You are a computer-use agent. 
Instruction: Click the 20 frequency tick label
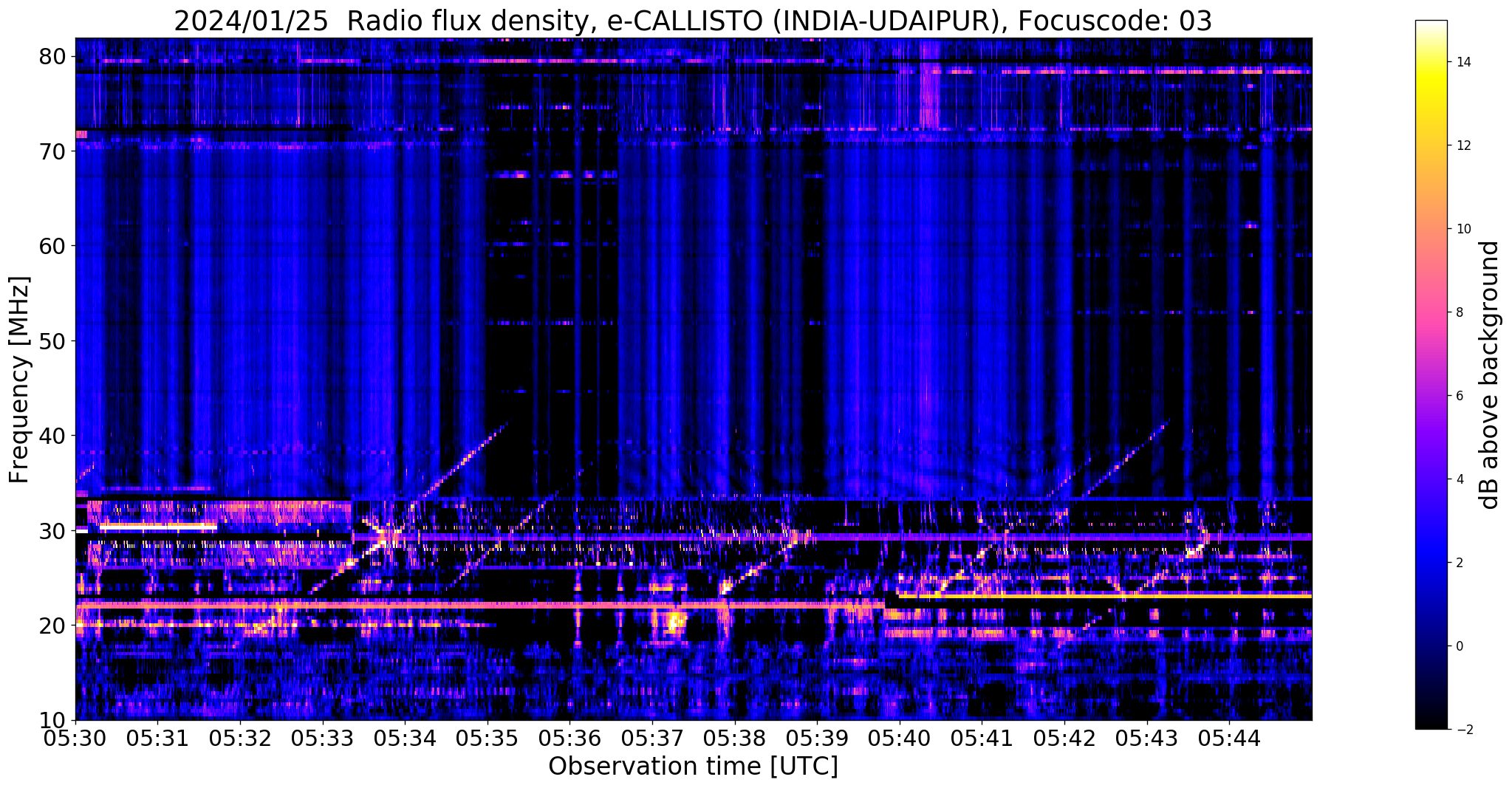tap(53, 626)
